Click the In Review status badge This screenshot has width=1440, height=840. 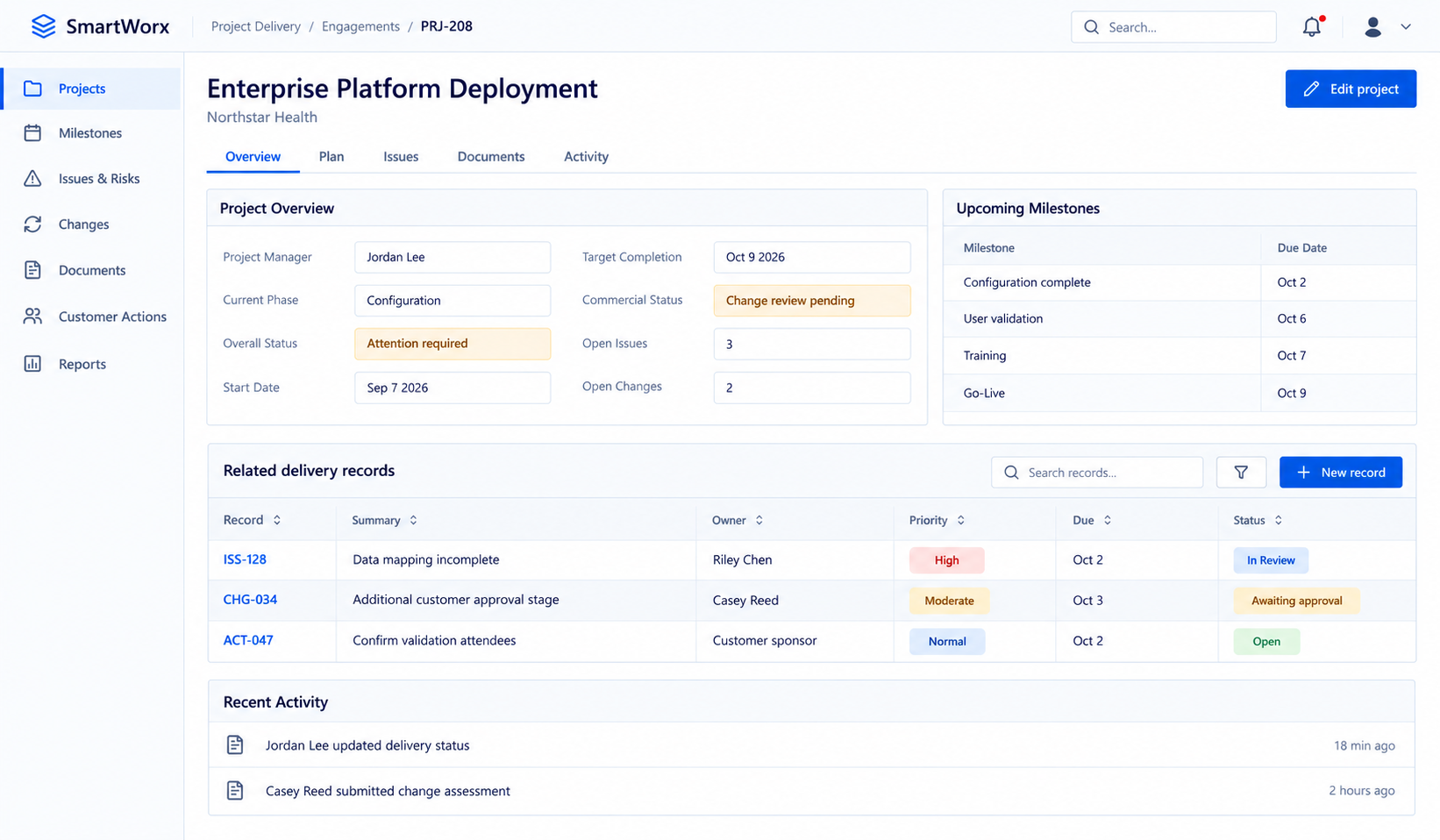click(x=1271, y=560)
